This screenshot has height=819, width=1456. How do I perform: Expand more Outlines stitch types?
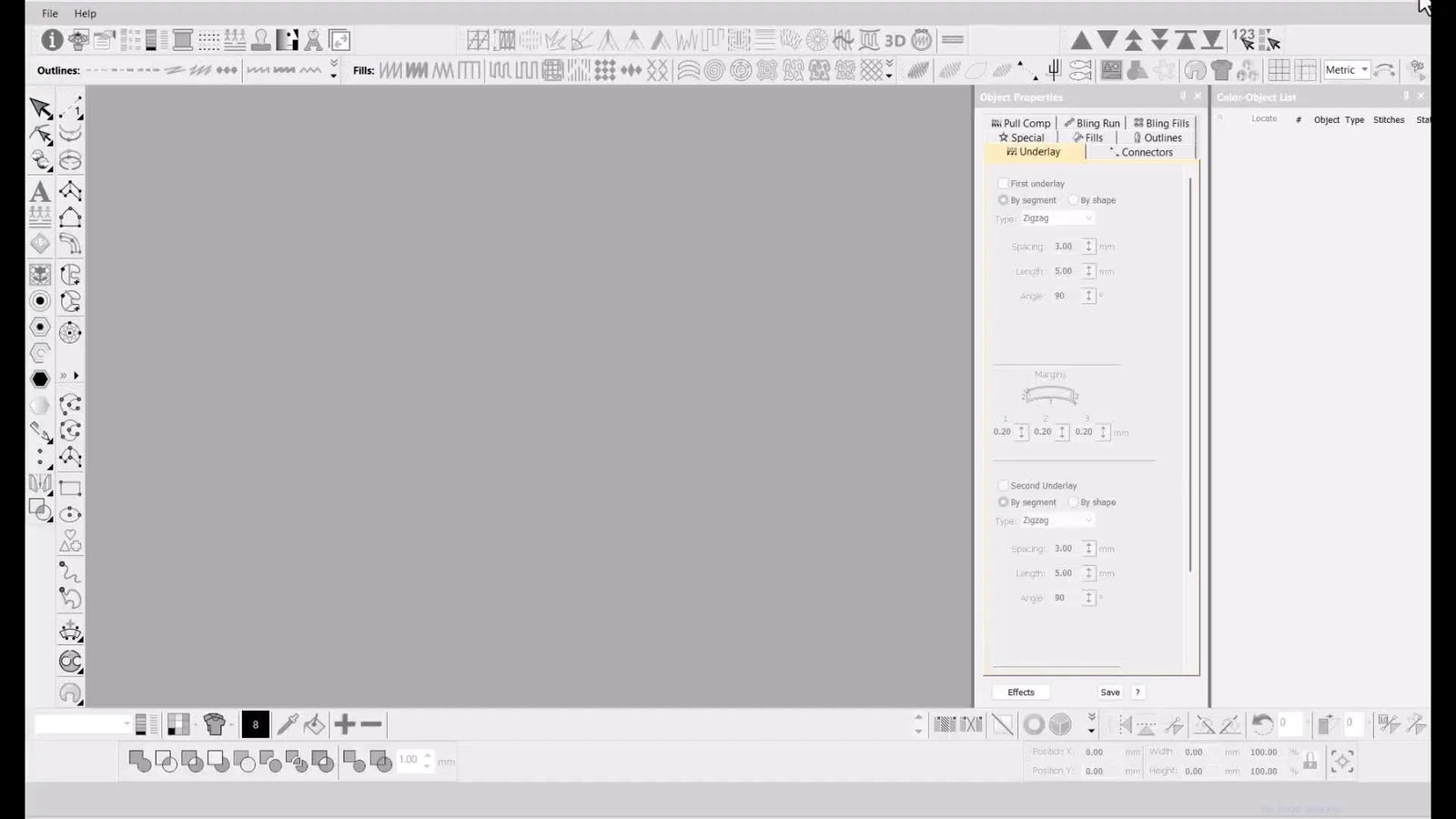click(x=334, y=70)
